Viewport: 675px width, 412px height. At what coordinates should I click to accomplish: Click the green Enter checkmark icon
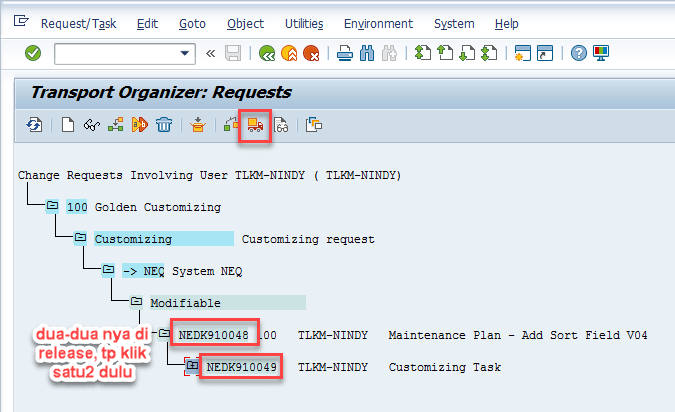tap(33, 53)
